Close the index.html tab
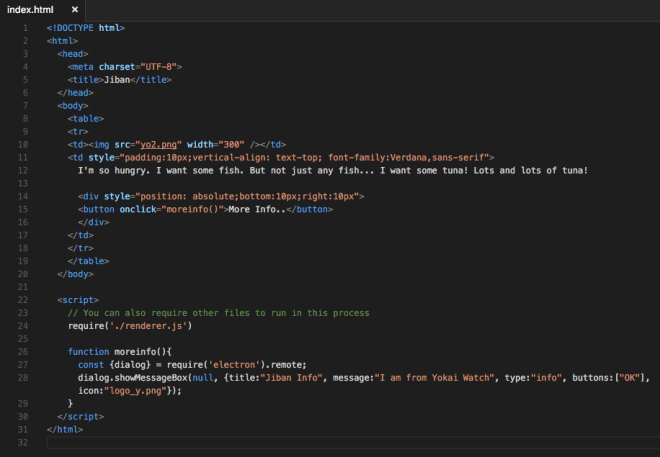This screenshot has height=457, width=660. pos(75,10)
